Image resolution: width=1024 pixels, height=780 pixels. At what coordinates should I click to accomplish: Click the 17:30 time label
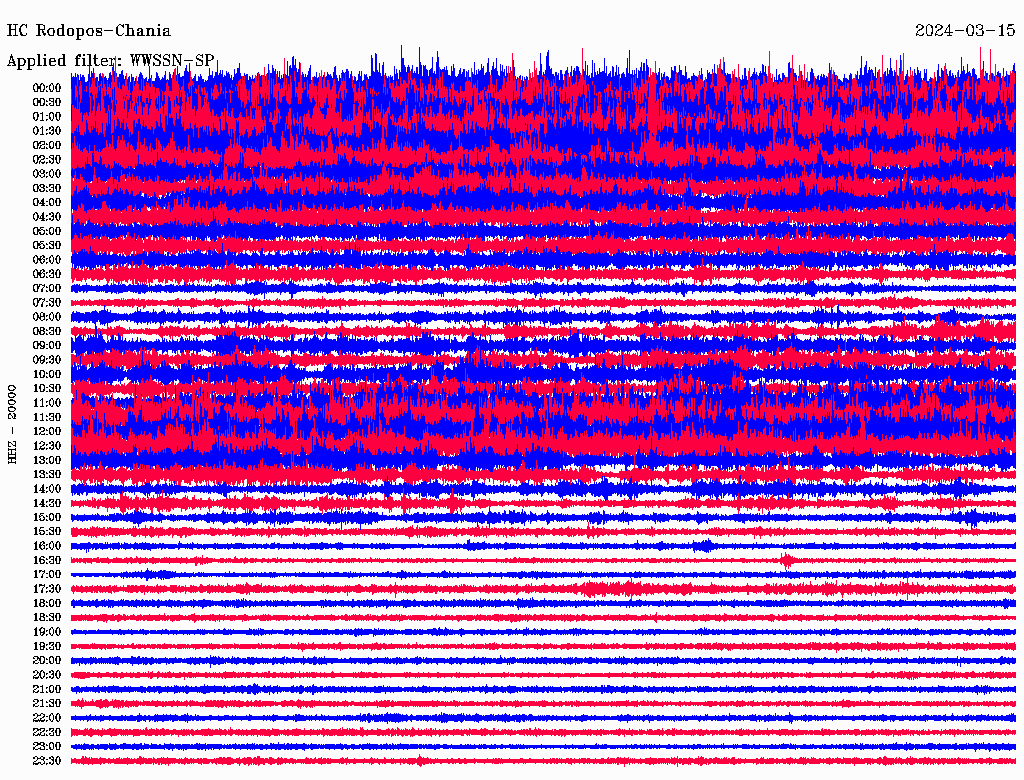tap(47, 589)
